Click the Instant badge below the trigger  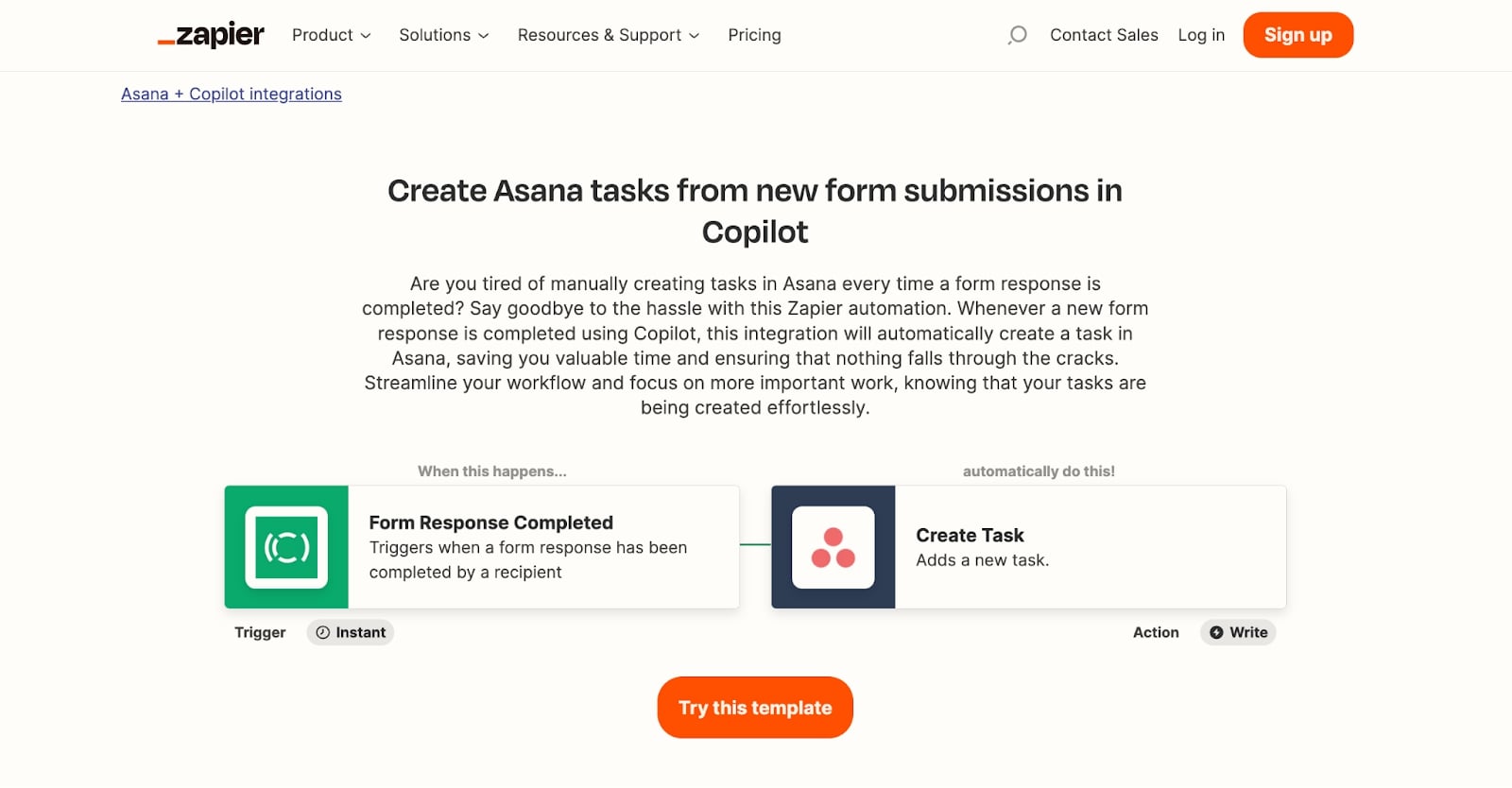click(350, 632)
